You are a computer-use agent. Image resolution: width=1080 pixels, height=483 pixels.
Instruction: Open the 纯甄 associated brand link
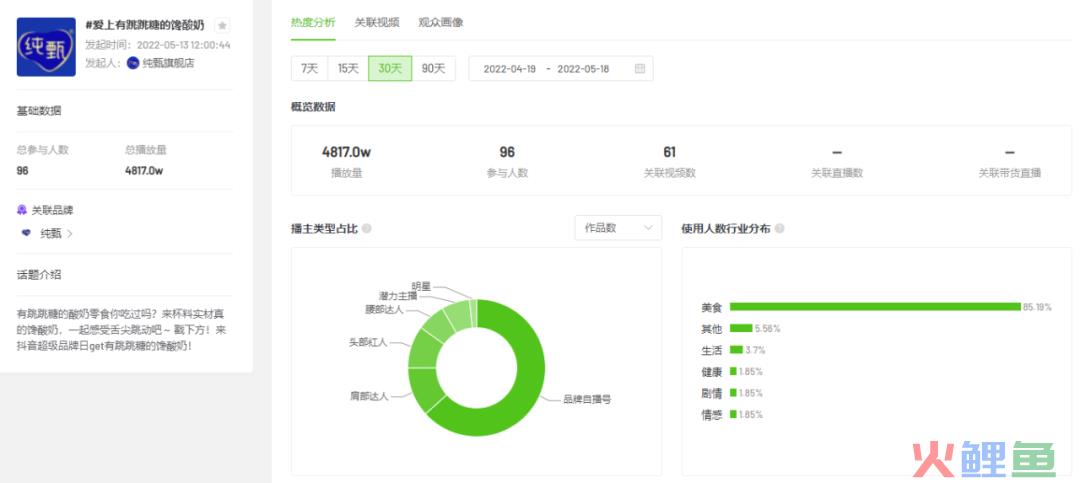[x=51, y=234]
